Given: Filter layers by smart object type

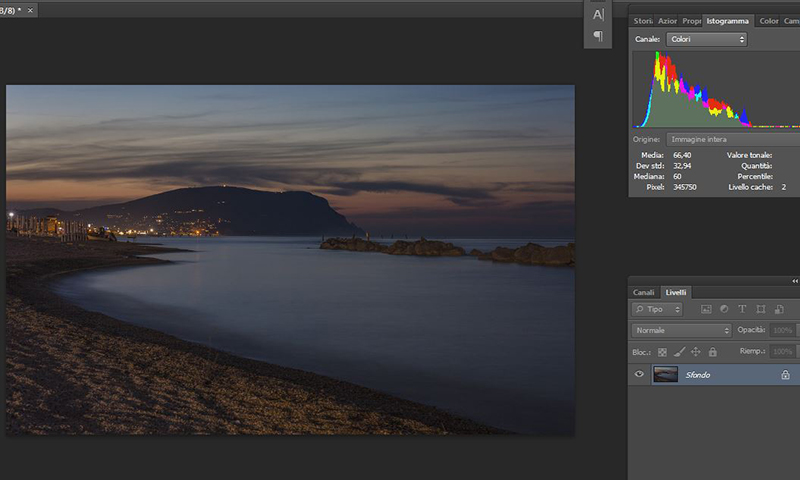Looking at the screenshot, I should 778,309.
